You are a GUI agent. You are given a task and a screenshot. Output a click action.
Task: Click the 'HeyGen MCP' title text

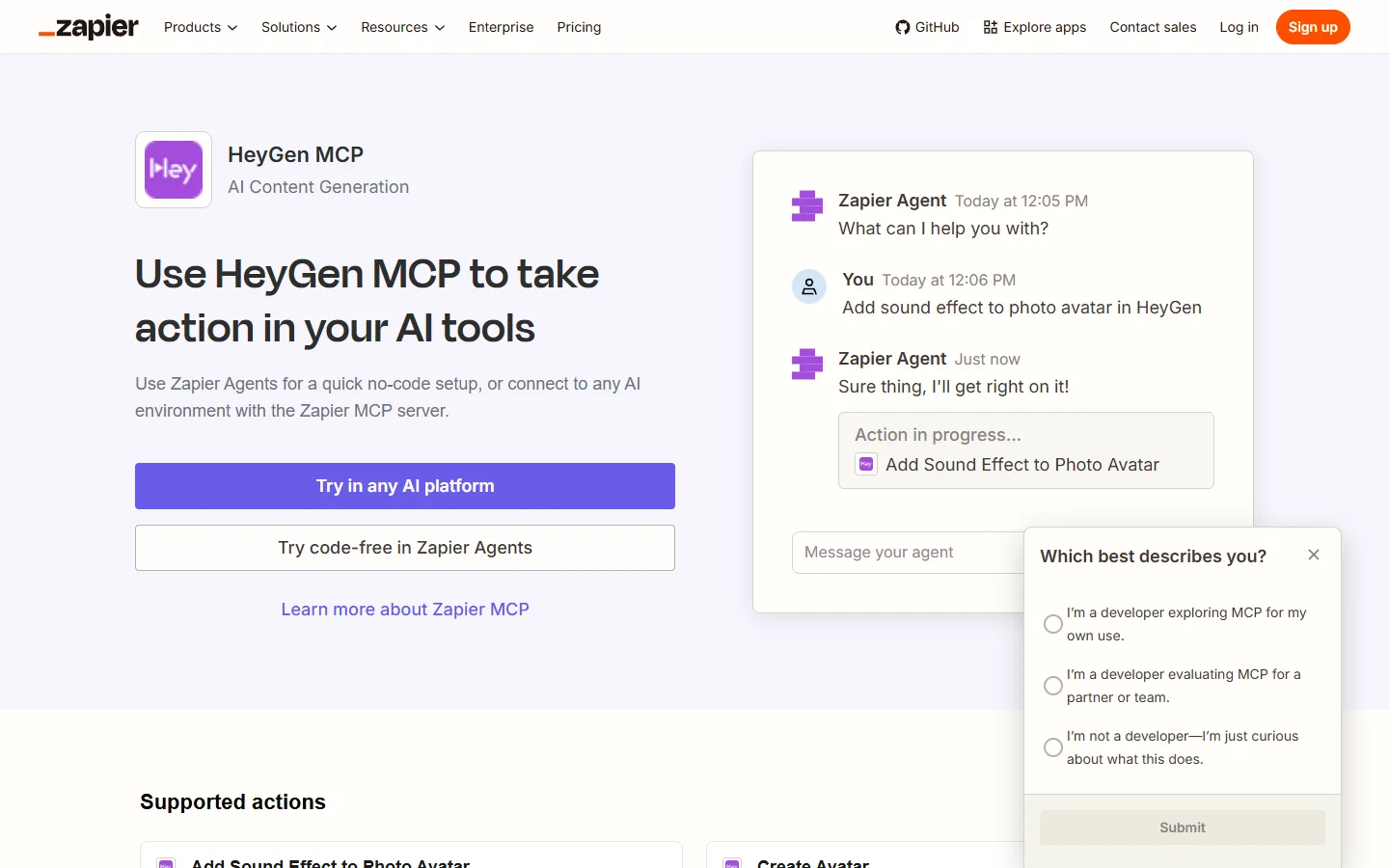coord(295,154)
